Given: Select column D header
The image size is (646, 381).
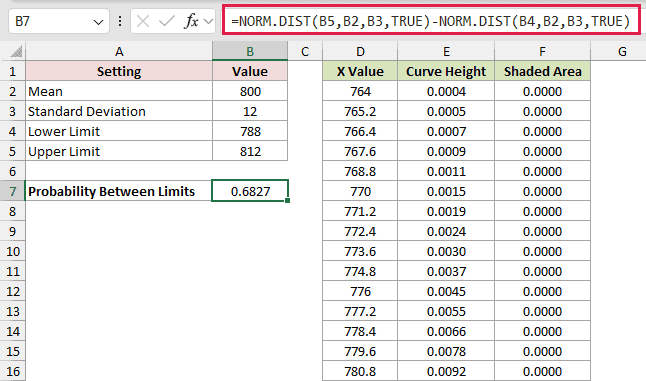Looking at the screenshot, I should (360, 51).
